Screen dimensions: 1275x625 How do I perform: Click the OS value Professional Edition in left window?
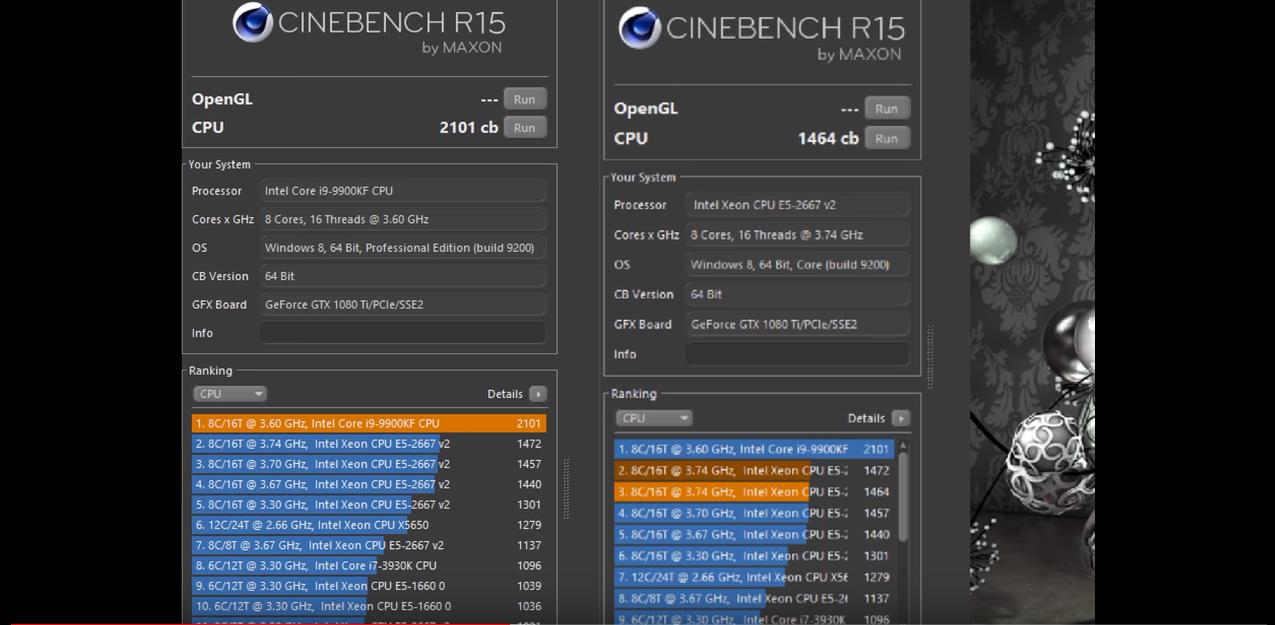[x=403, y=248]
